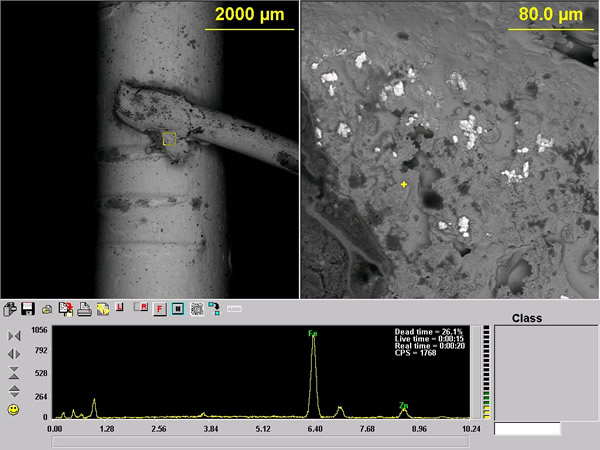
Task: Toggle the red F button
Action: [x=160, y=309]
